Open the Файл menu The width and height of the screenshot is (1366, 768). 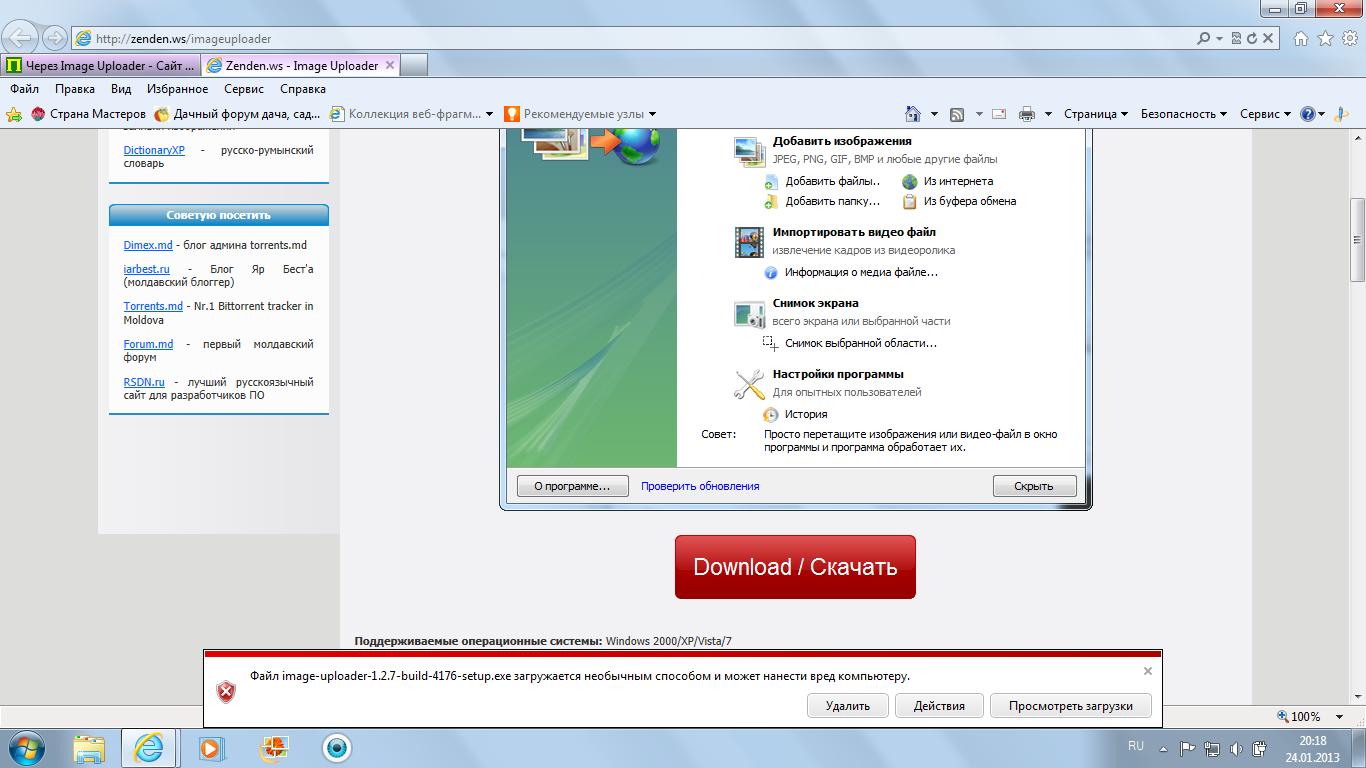24,89
